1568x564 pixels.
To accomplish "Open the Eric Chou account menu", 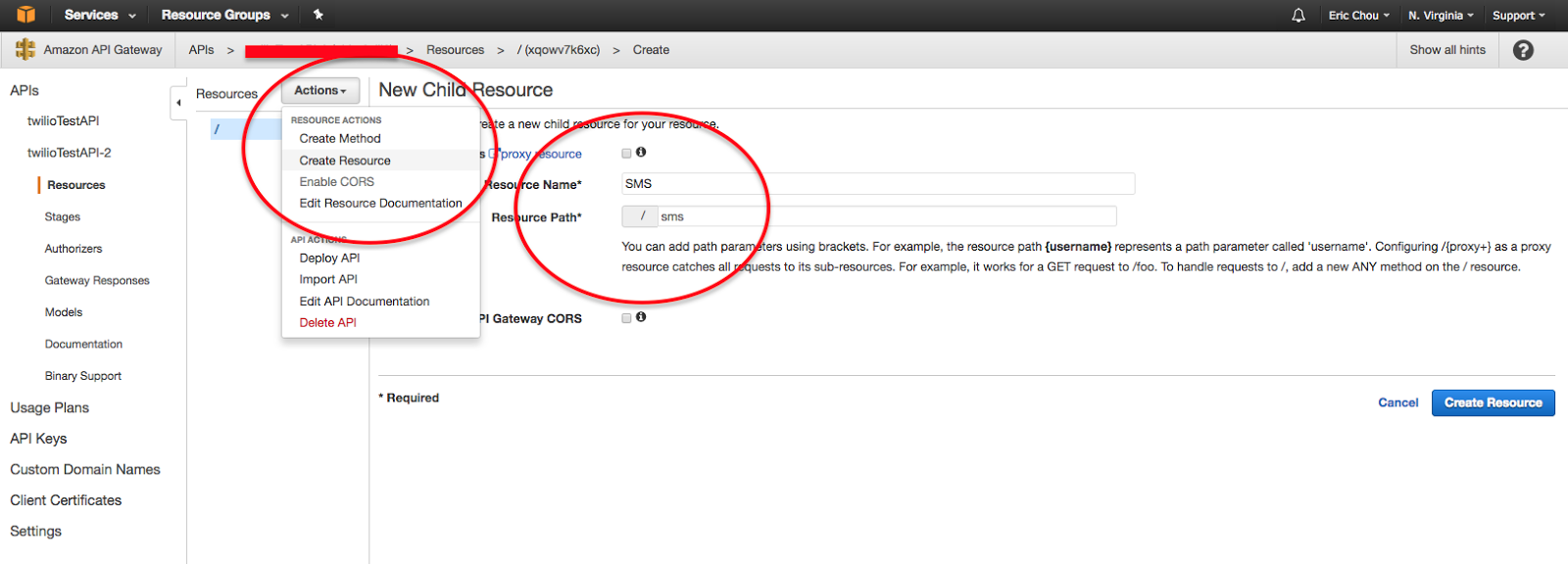I will 1358,16.
